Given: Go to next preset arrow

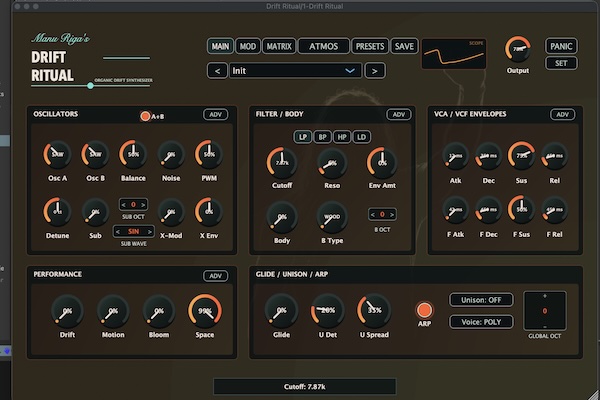Looking at the screenshot, I should click(375, 71).
